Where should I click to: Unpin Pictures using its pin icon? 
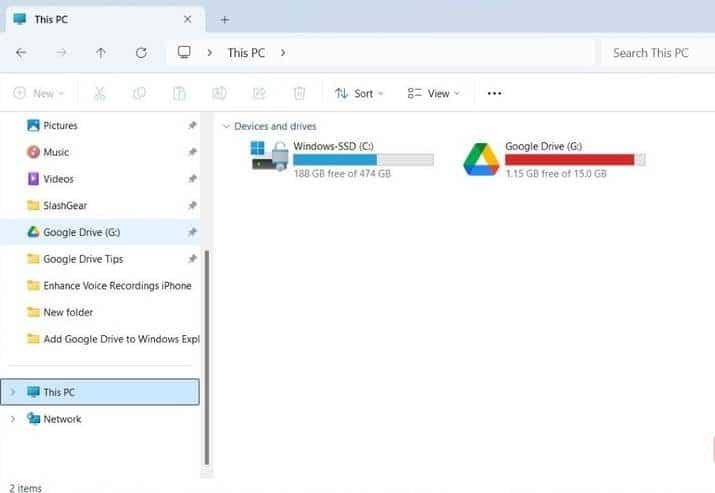pos(192,125)
